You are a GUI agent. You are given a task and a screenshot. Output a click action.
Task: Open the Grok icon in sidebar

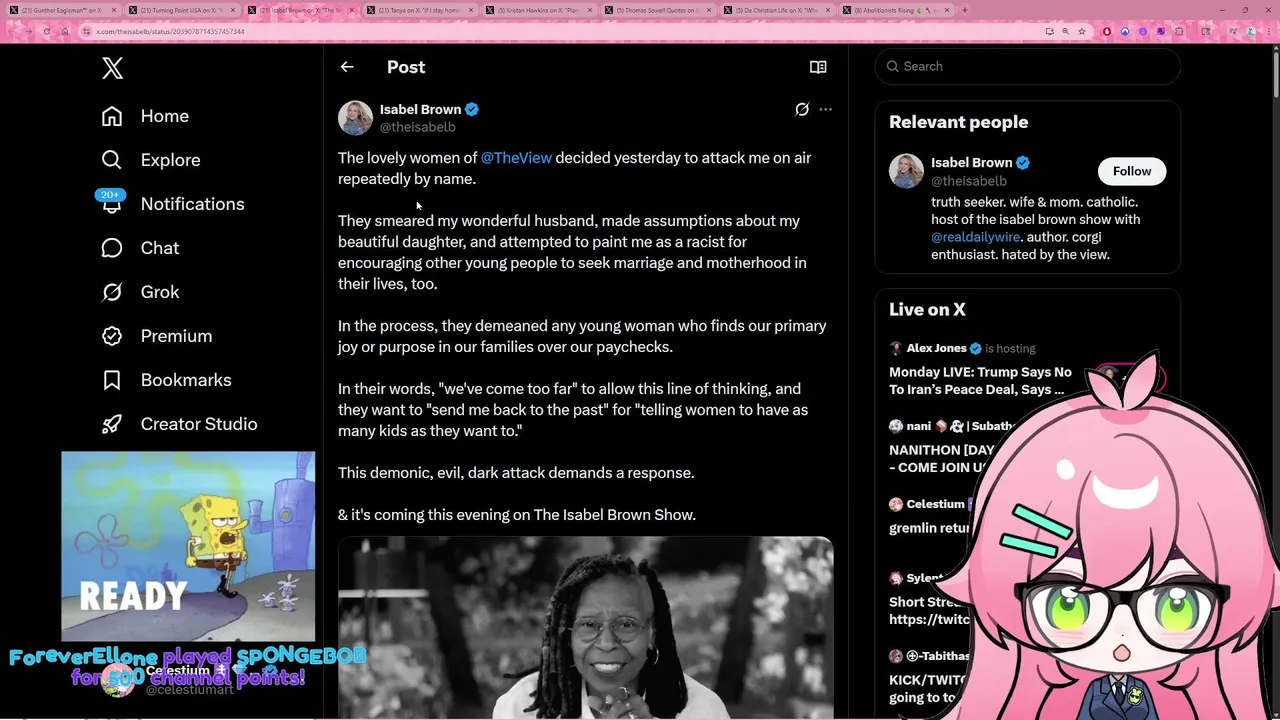point(112,292)
